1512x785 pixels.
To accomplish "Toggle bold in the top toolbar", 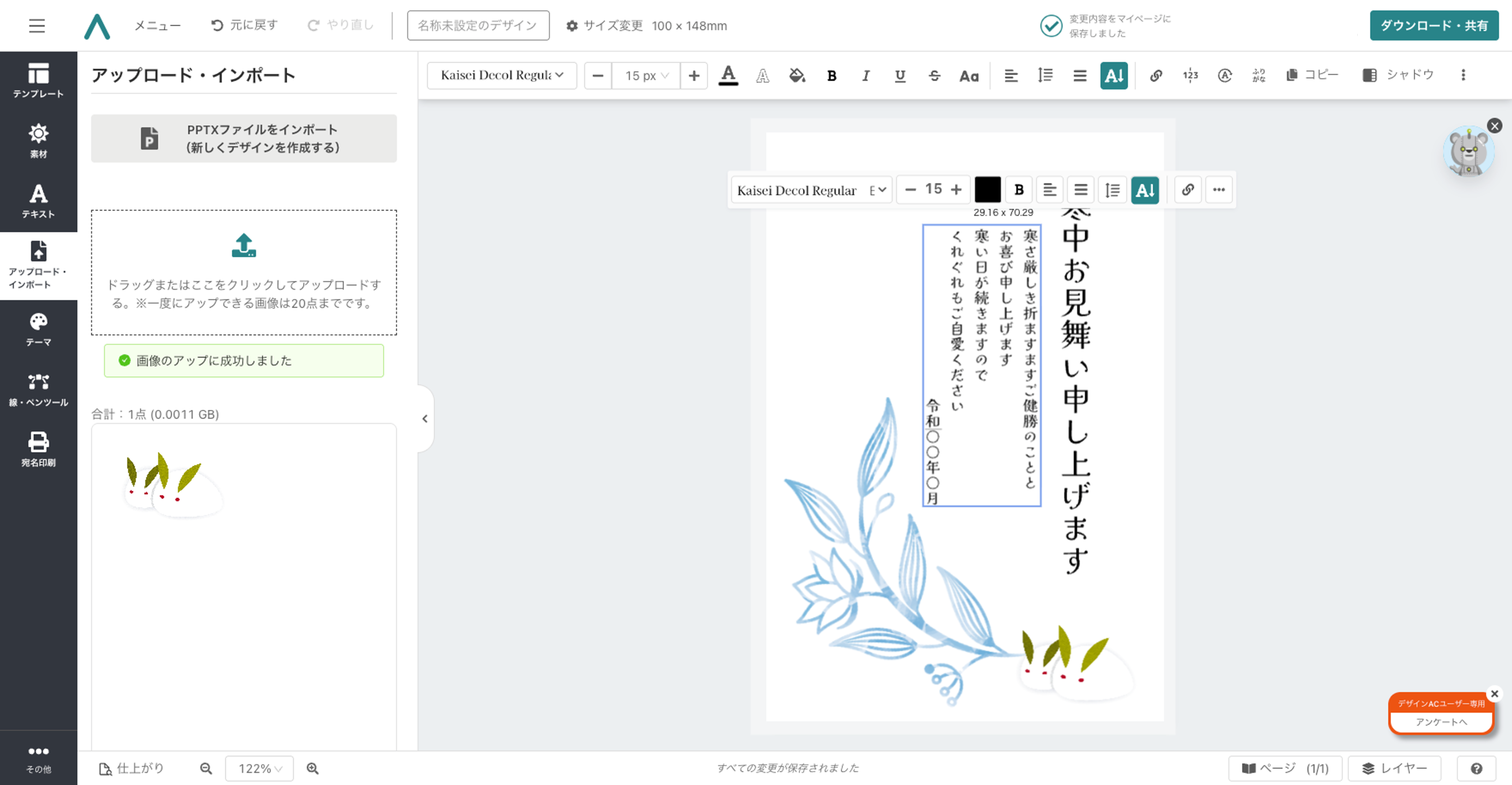I will 831,75.
